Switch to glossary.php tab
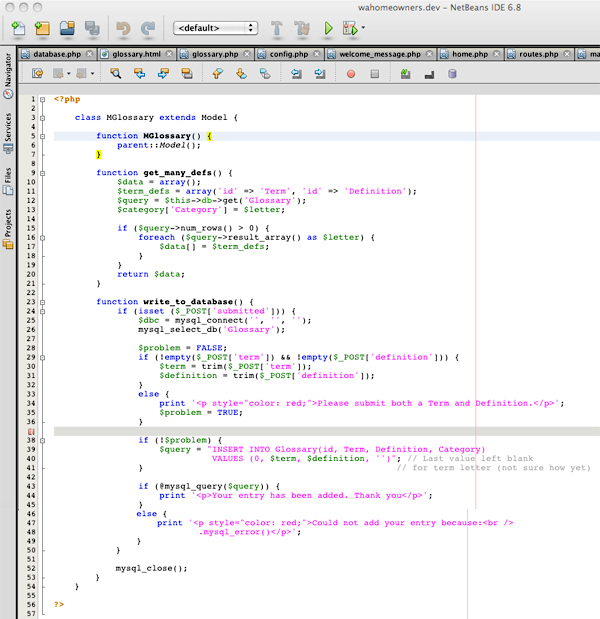Screen dimensions: 600x619 [x=215, y=54]
